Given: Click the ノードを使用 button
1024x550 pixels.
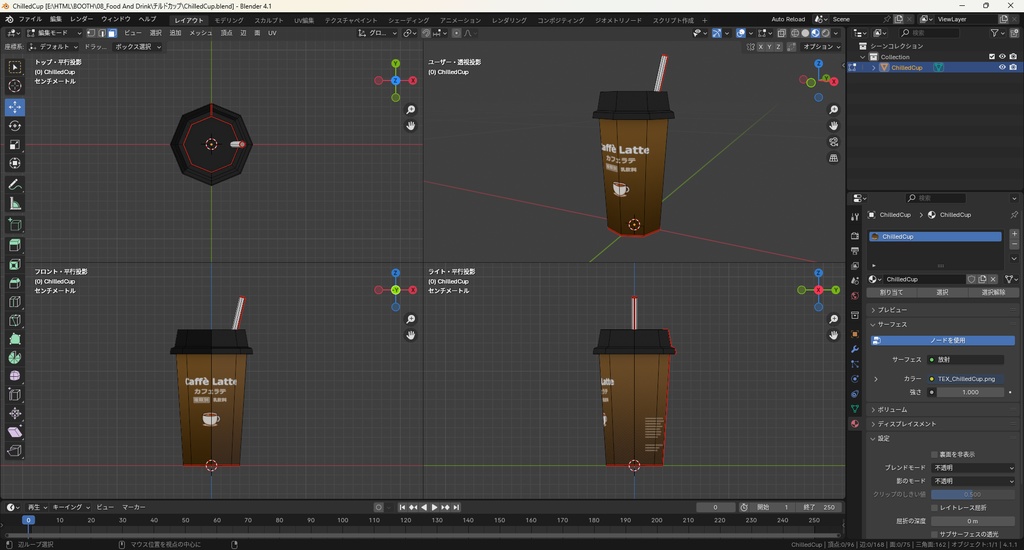Looking at the screenshot, I should (946, 340).
